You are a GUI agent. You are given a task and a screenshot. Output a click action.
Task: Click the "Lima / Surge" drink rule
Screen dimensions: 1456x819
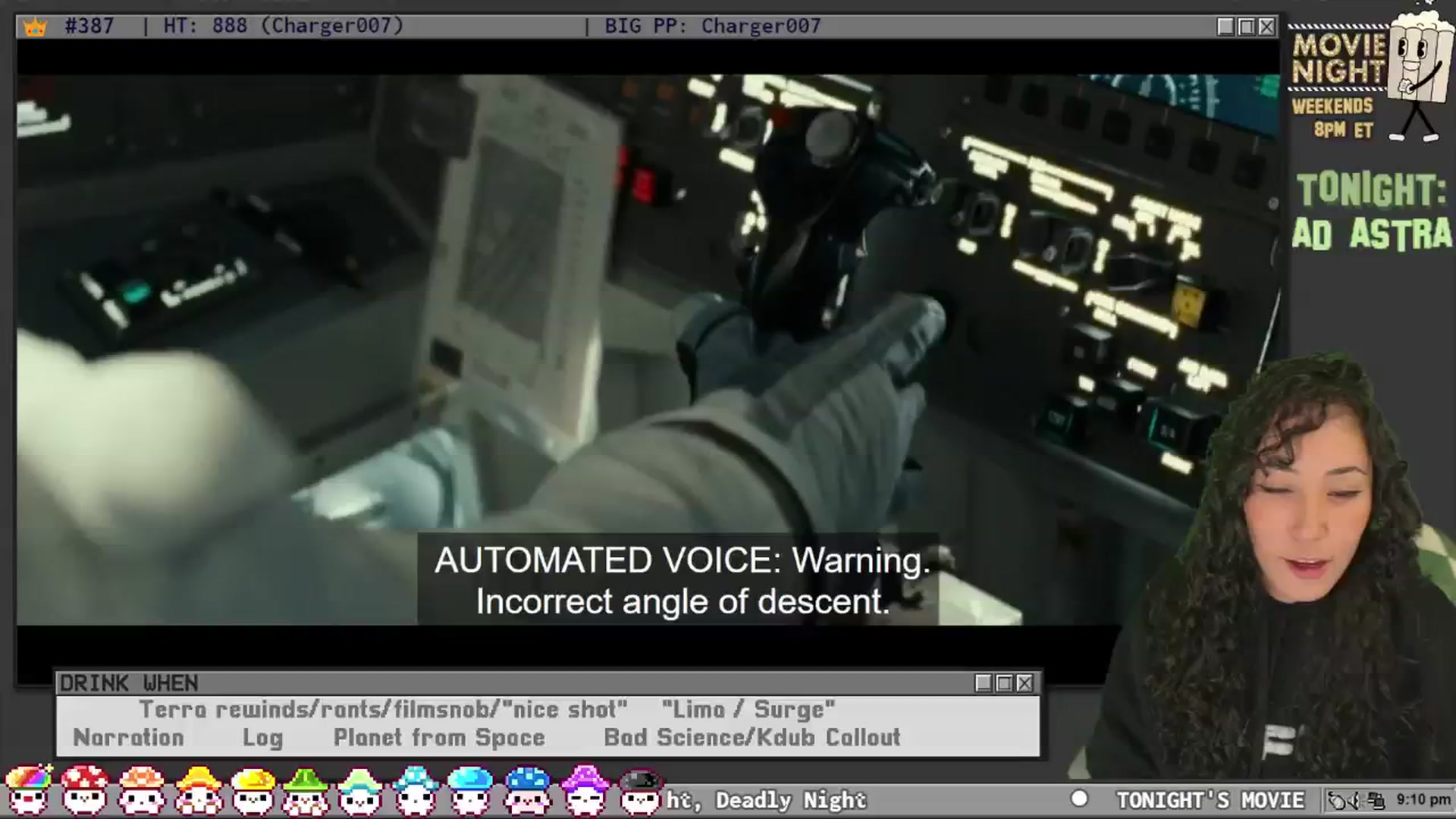tap(748, 710)
